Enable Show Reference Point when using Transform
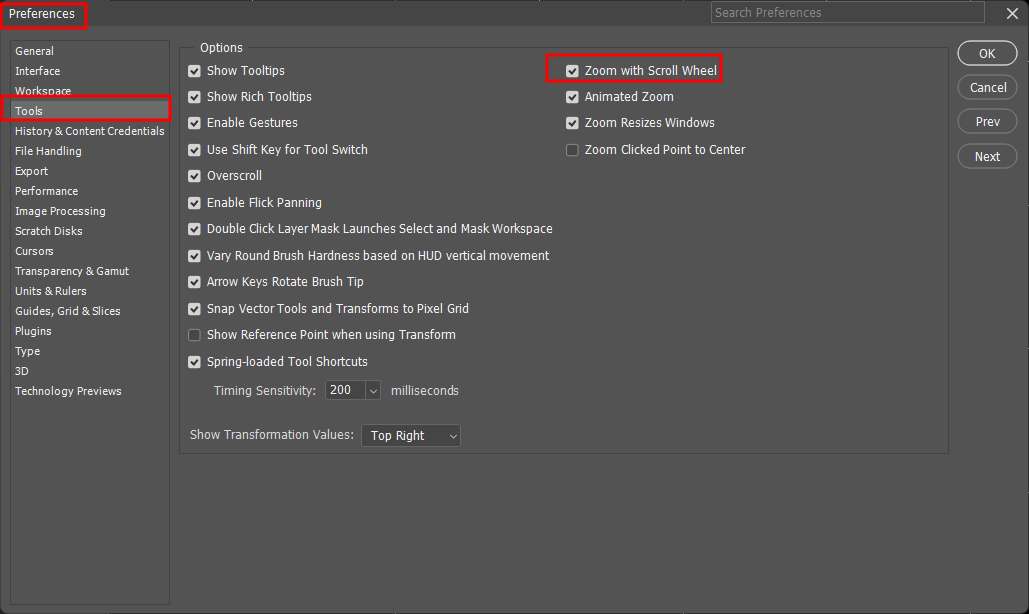Screen dimensions: 1029x614 coord(194,335)
